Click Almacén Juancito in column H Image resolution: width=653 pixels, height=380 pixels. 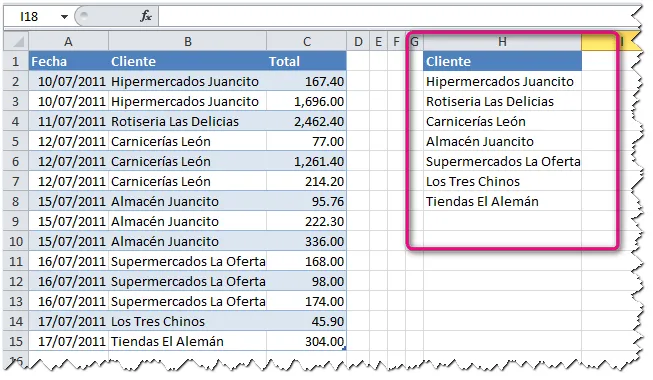502,141
